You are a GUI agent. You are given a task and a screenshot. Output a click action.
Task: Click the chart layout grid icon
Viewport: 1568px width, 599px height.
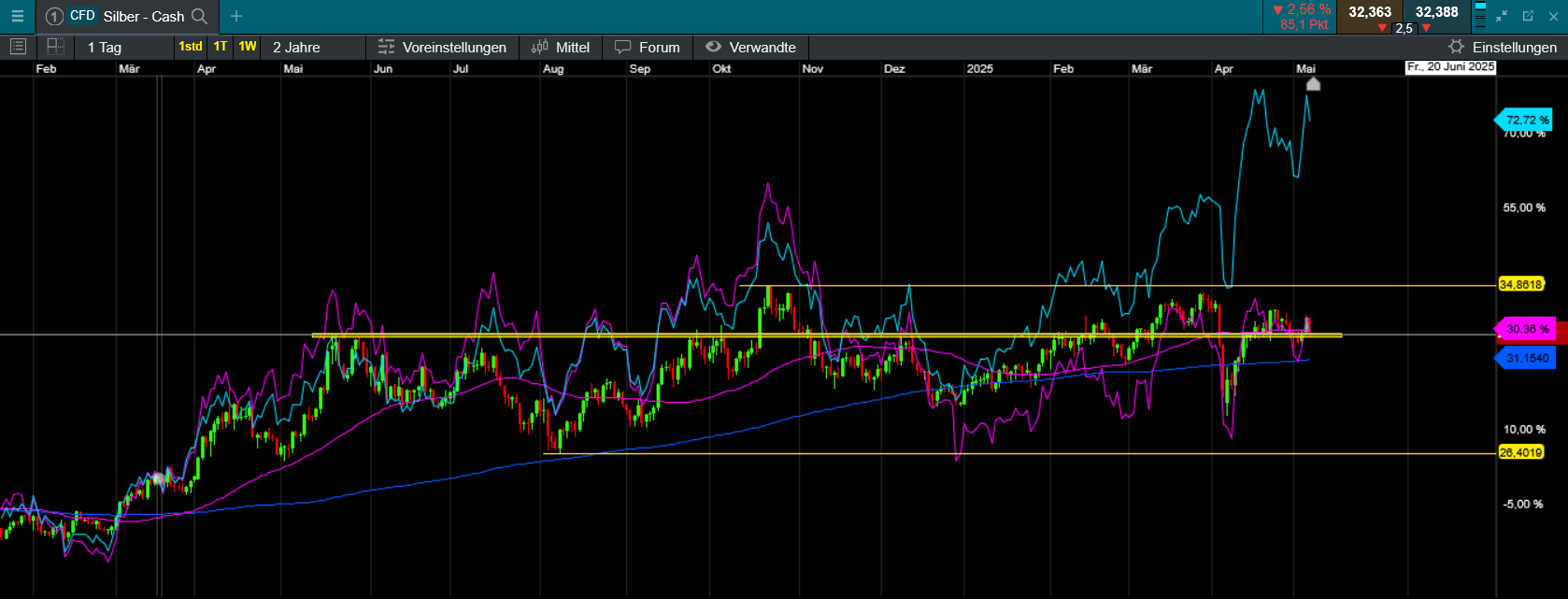pyautogui.click(x=56, y=47)
